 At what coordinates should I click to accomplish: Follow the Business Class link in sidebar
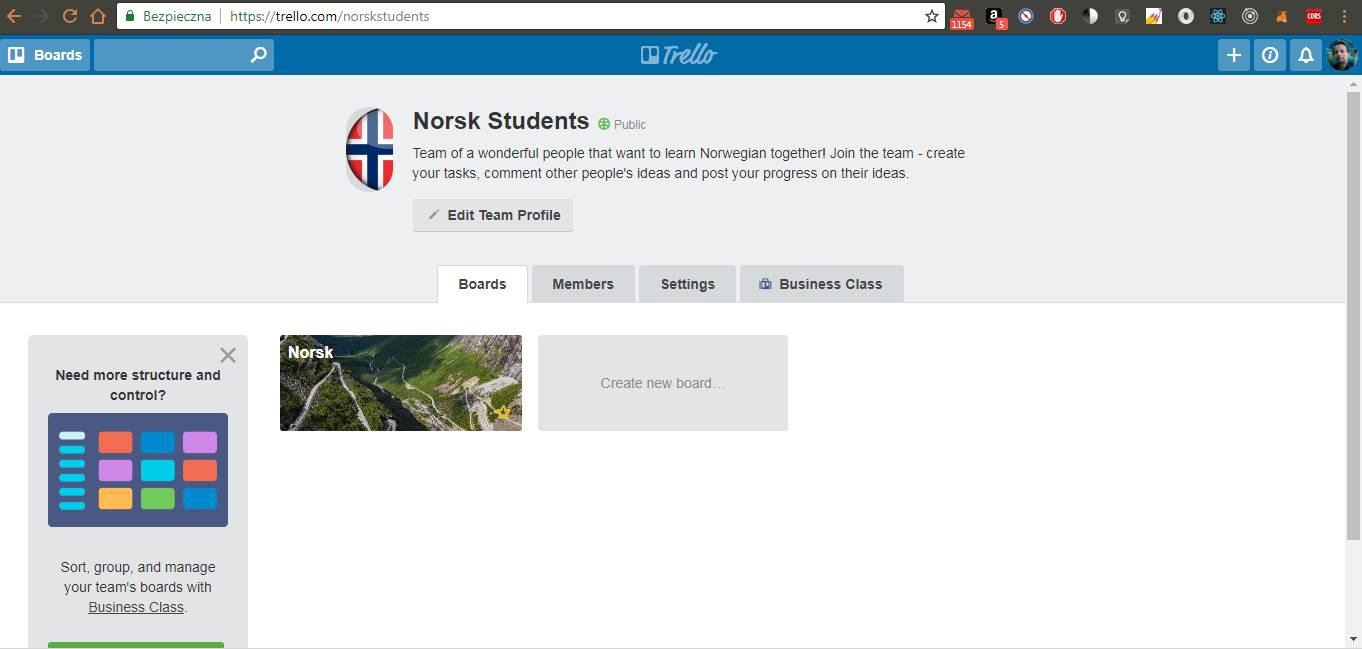click(x=136, y=607)
